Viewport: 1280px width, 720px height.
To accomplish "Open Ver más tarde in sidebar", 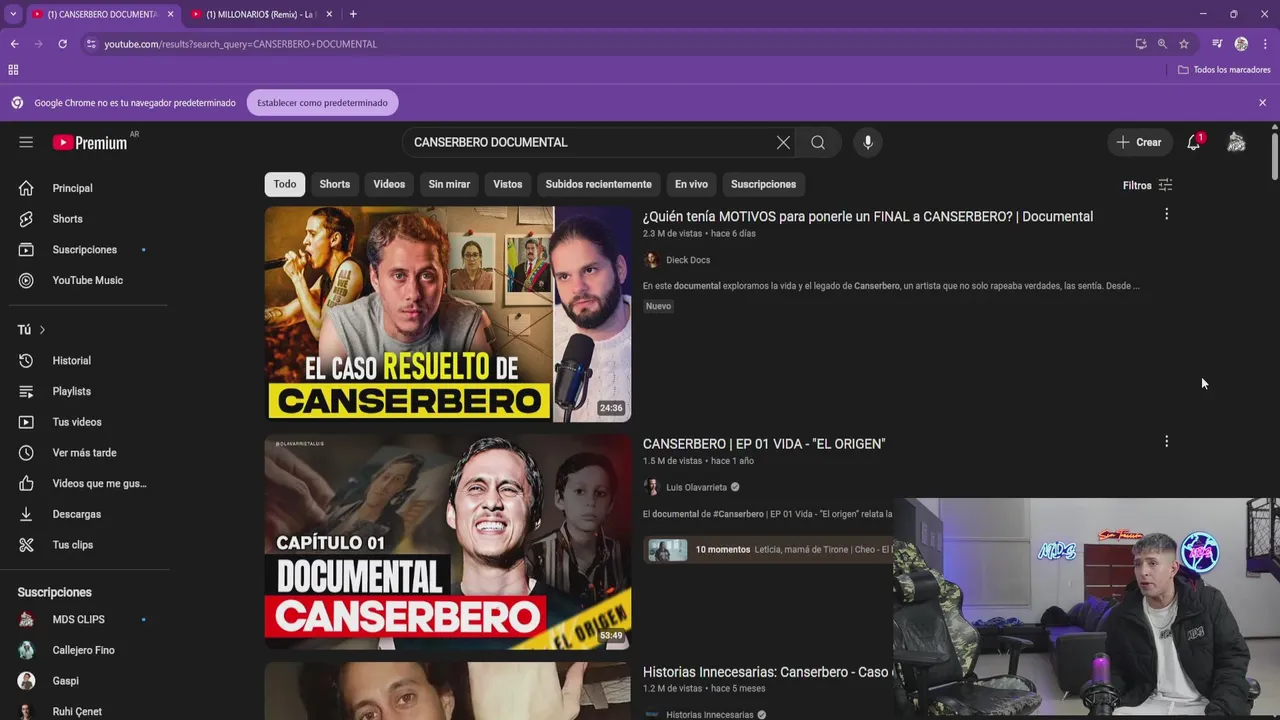I will point(85,453).
